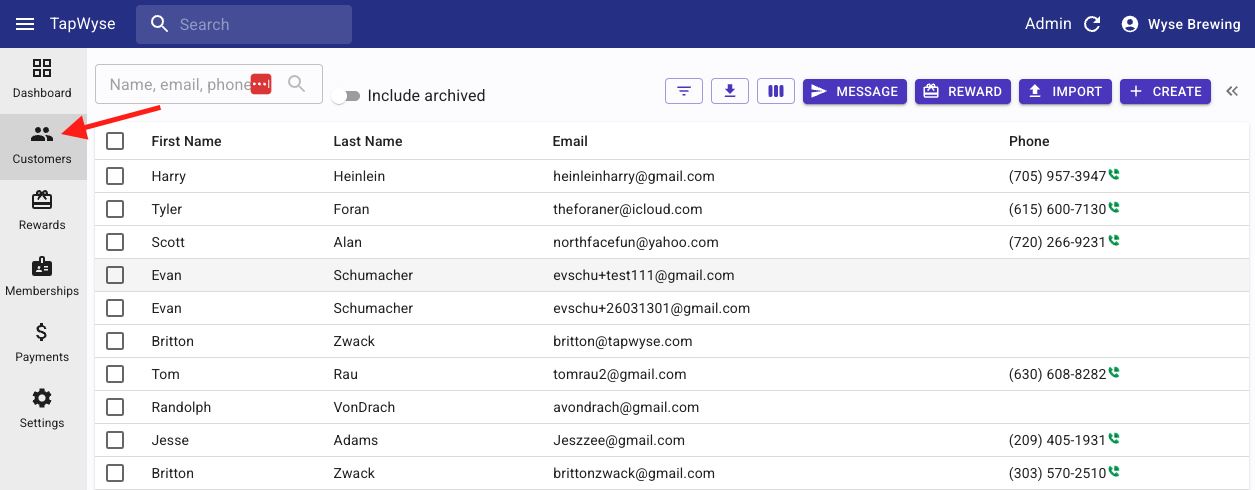Click the magnifier icon in customer search
This screenshot has width=1255, height=490.
tap(297, 84)
